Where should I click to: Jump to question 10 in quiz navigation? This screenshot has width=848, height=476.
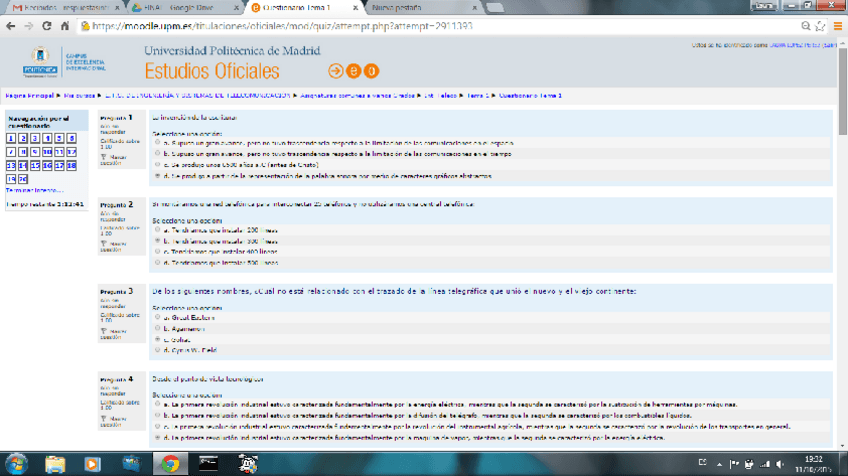click(x=47, y=152)
